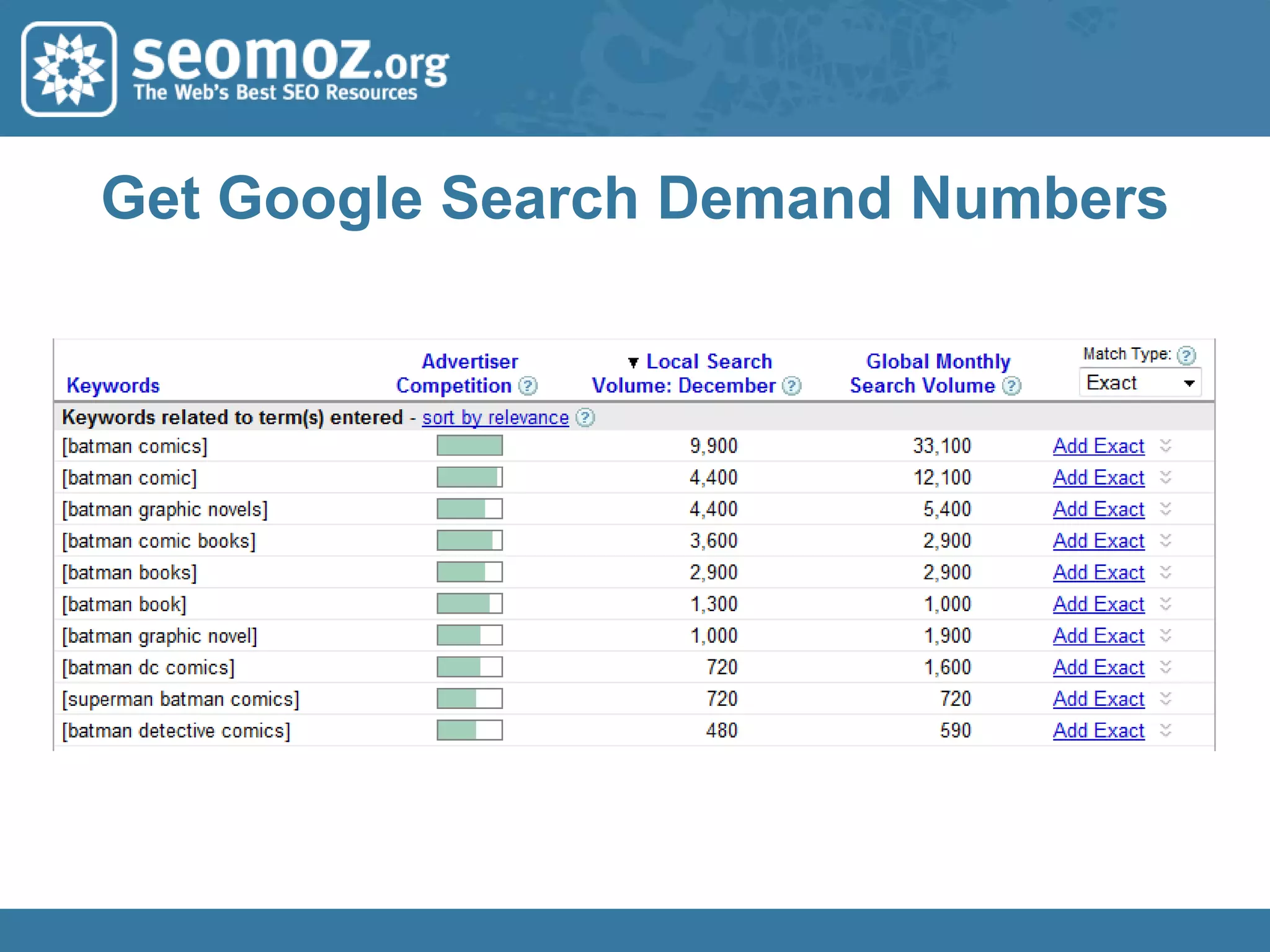The height and width of the screenshot is (952, 1270).
Task: Expand chevron options for batman dc comics row
Action: pyautogui.click(x=1166, y=667)
